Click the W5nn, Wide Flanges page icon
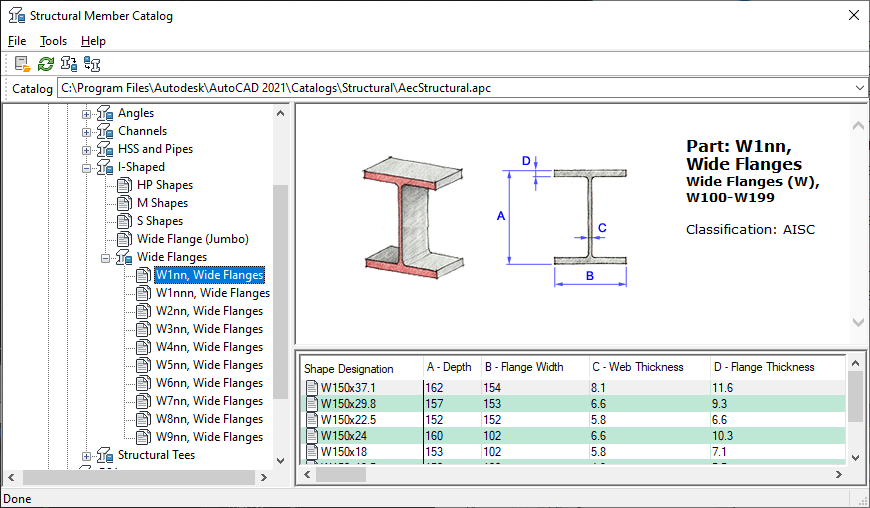The height and width of the screenshot is (508, 870). point(143,365)
